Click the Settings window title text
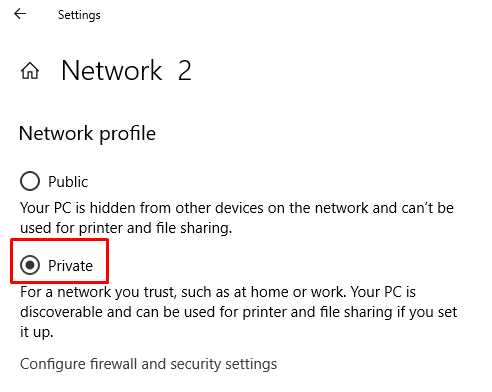This screenshot has height=392, width=492. click(79, 15)
